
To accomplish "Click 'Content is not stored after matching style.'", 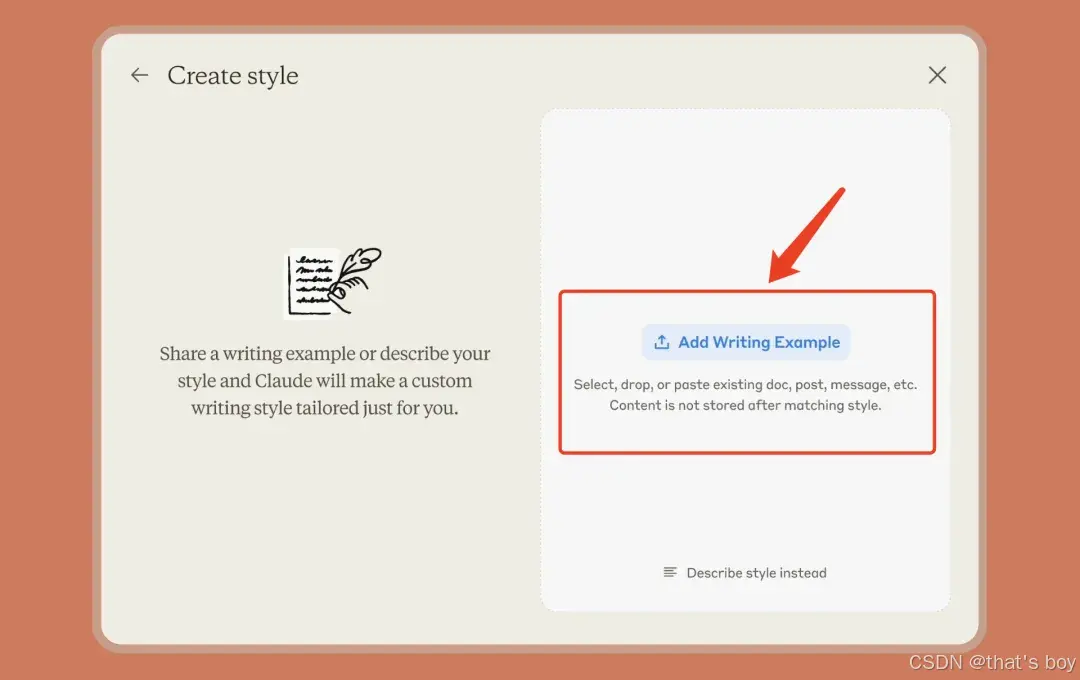I will coord(745,405).
